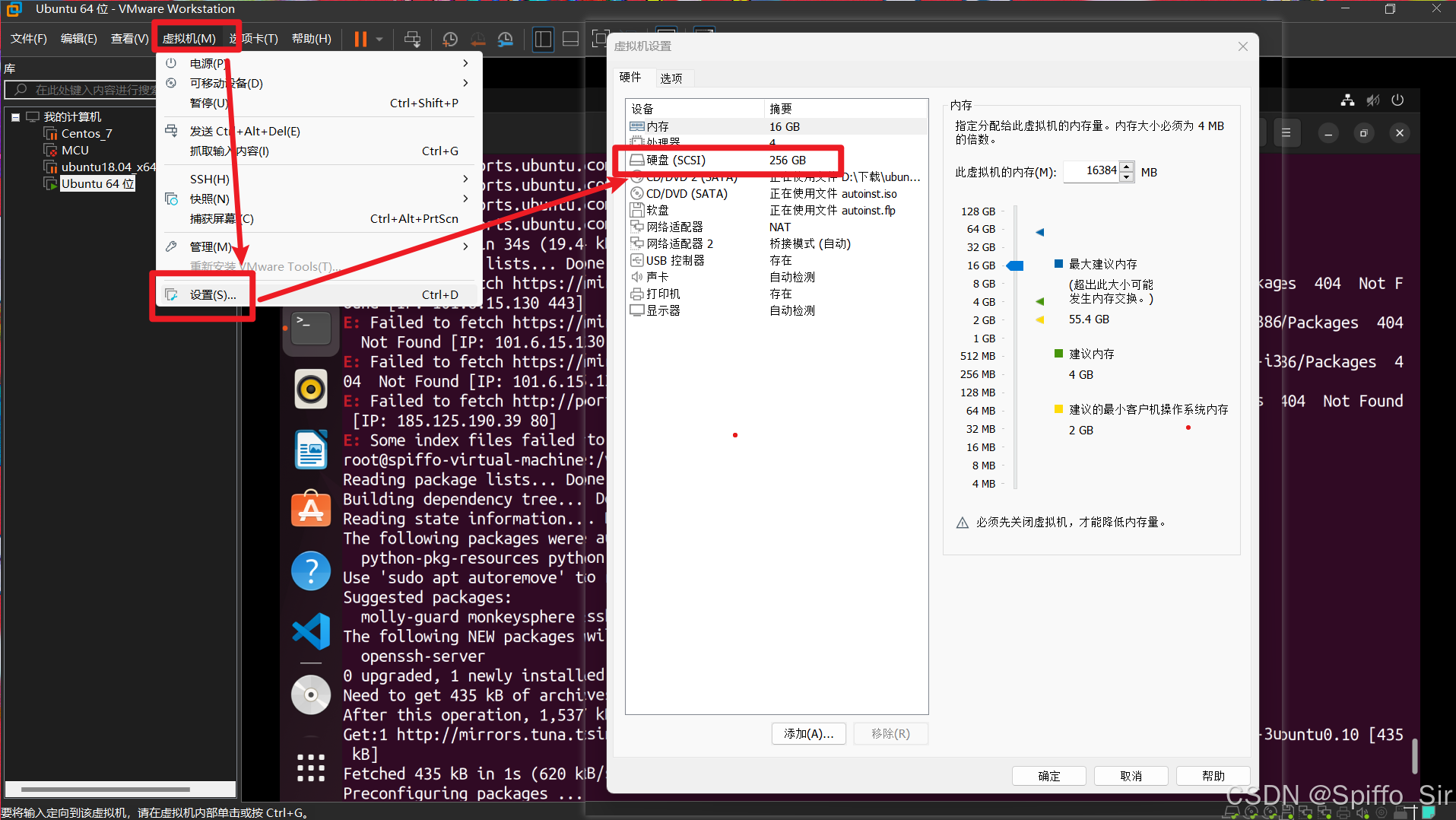Close the Ubuntu terminal window
Screen dimensions: 1456x820
click(1400, 133)
